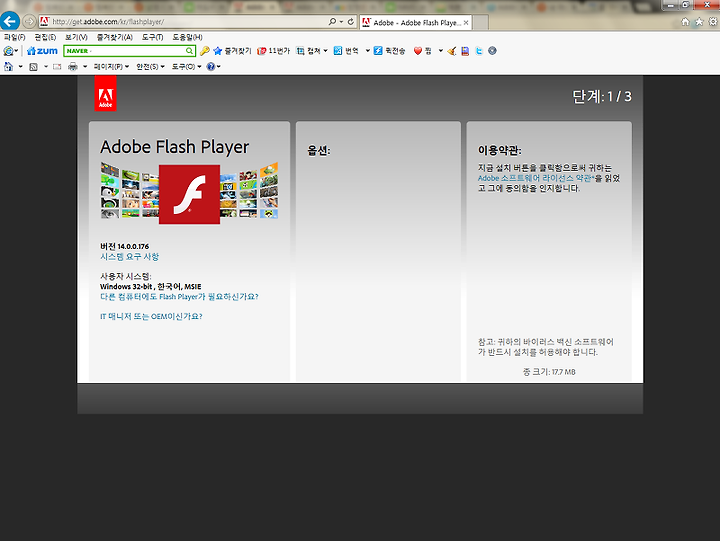Image resolution: width=720 pixels, height=541 pixels.
Task: Open the Home icon at top right
Action: click(685, 22)
